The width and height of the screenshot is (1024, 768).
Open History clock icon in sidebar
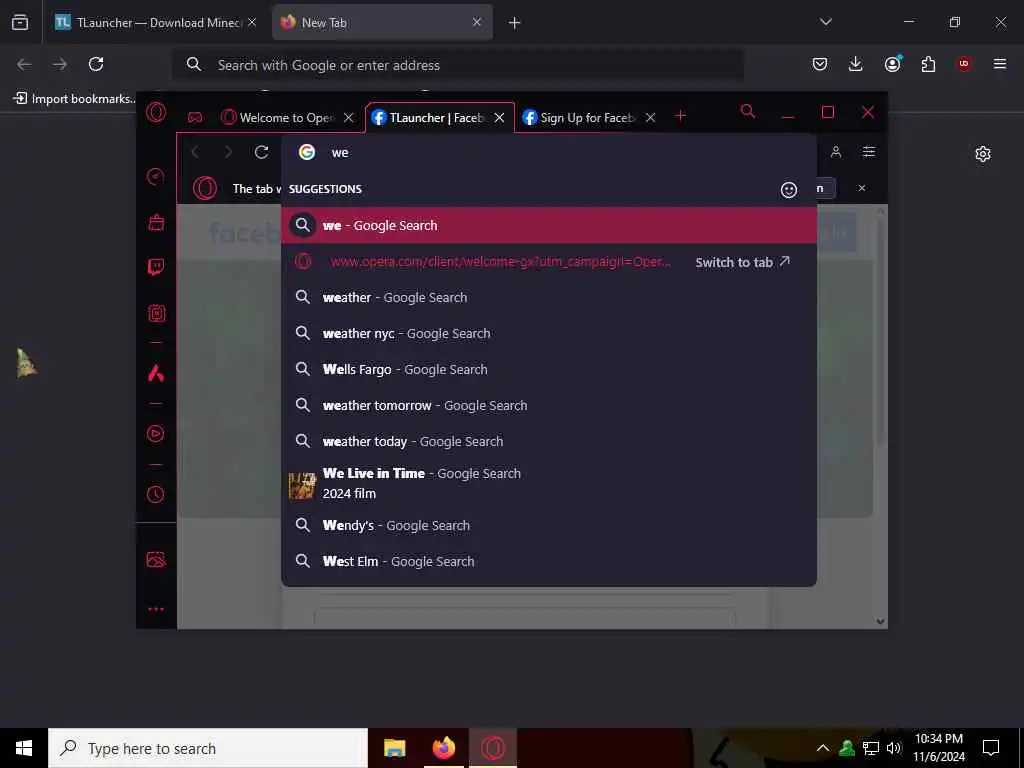tap(155, 494)
